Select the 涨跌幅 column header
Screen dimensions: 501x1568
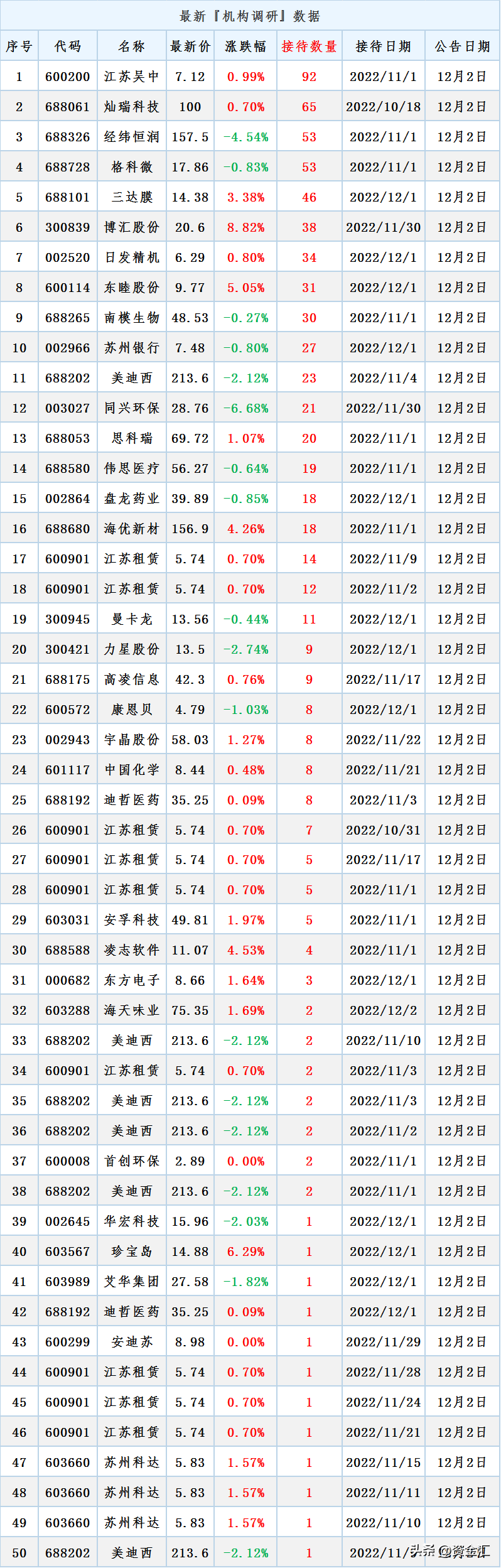[246, 46]
